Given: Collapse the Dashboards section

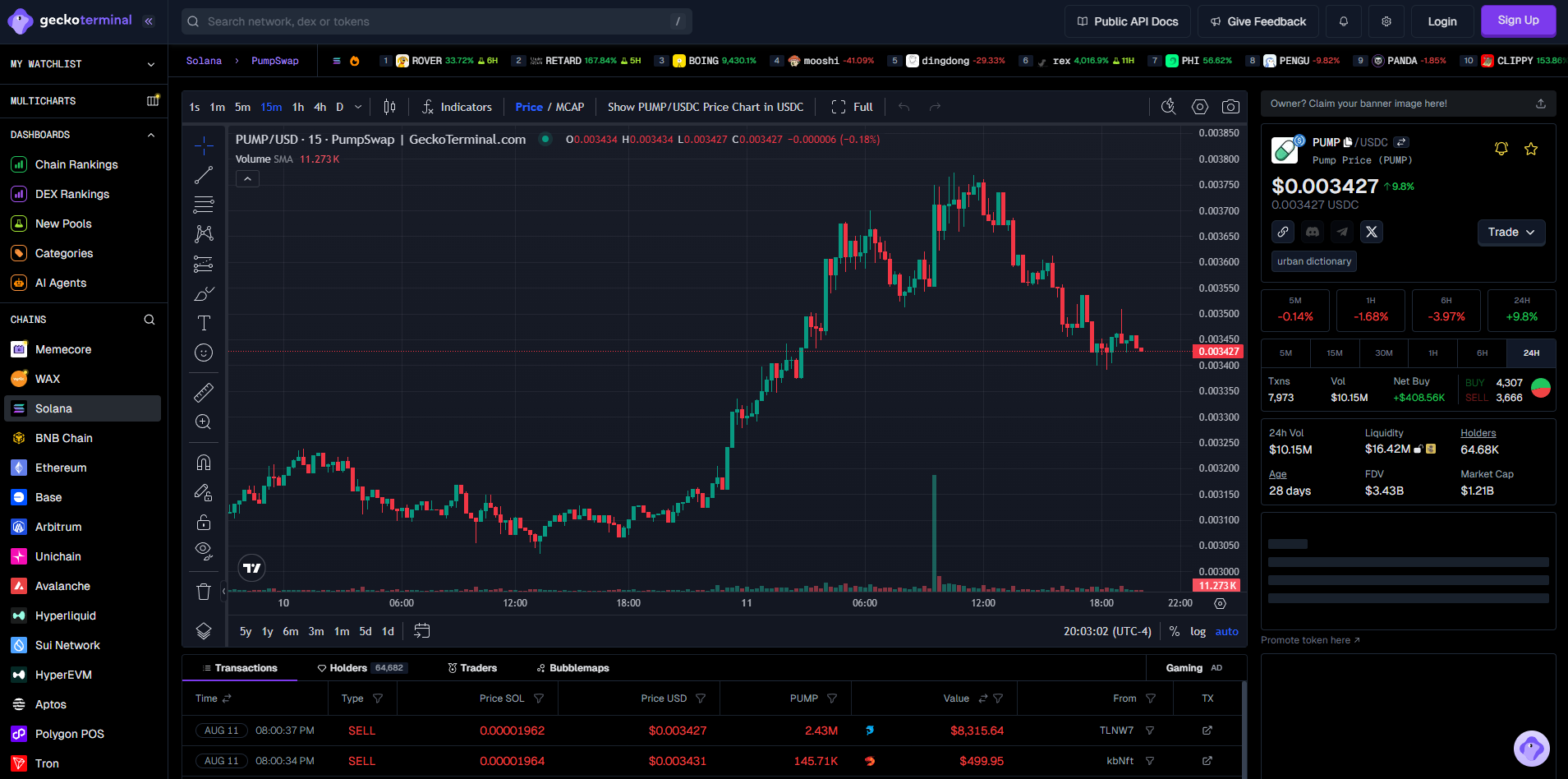Looking at the screenshot, I should tap(150, 135).
